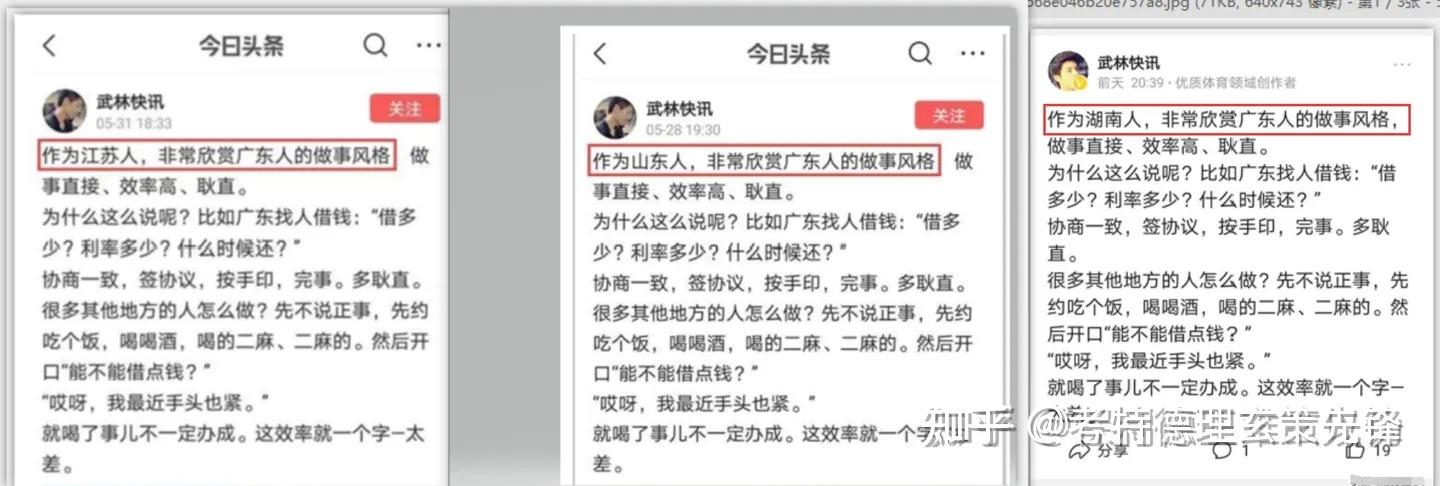This screenshot has width=1440, height=486.
Task: Open three-dot menu in the 江苏人 post header
Action: point(429,46)
